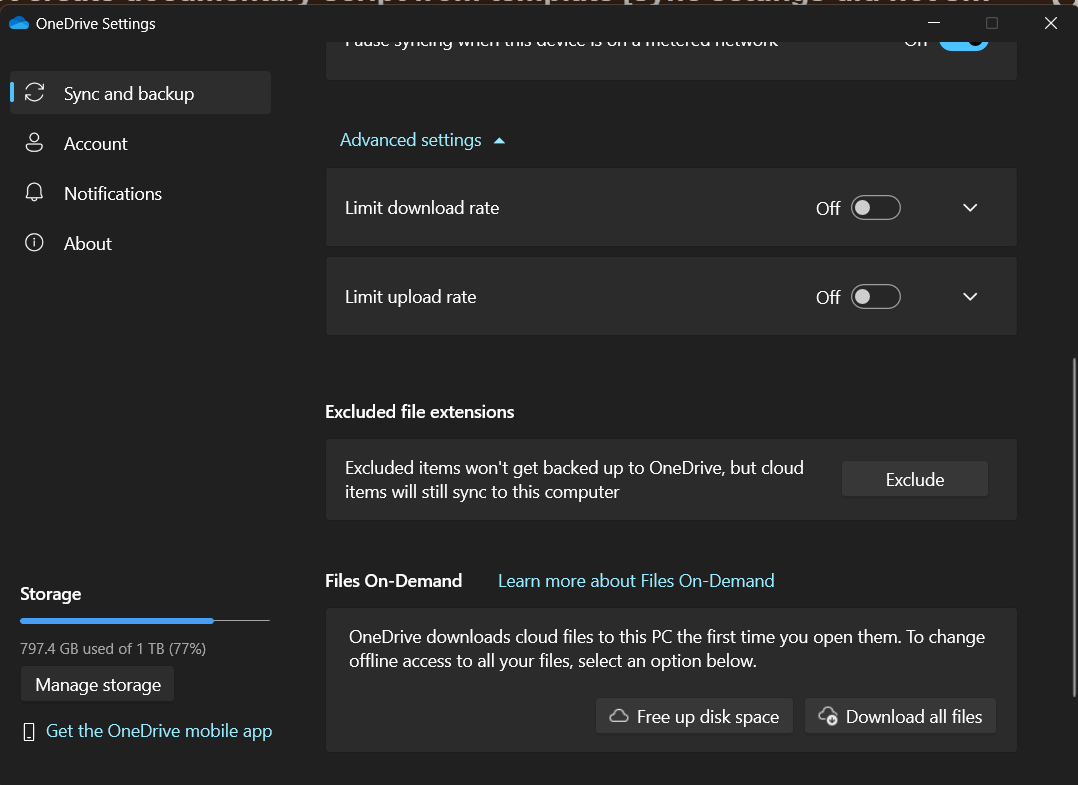
Task: Click the text "797.4 GB used of 1 TB (77%)"
Action: tap(113, 648)
